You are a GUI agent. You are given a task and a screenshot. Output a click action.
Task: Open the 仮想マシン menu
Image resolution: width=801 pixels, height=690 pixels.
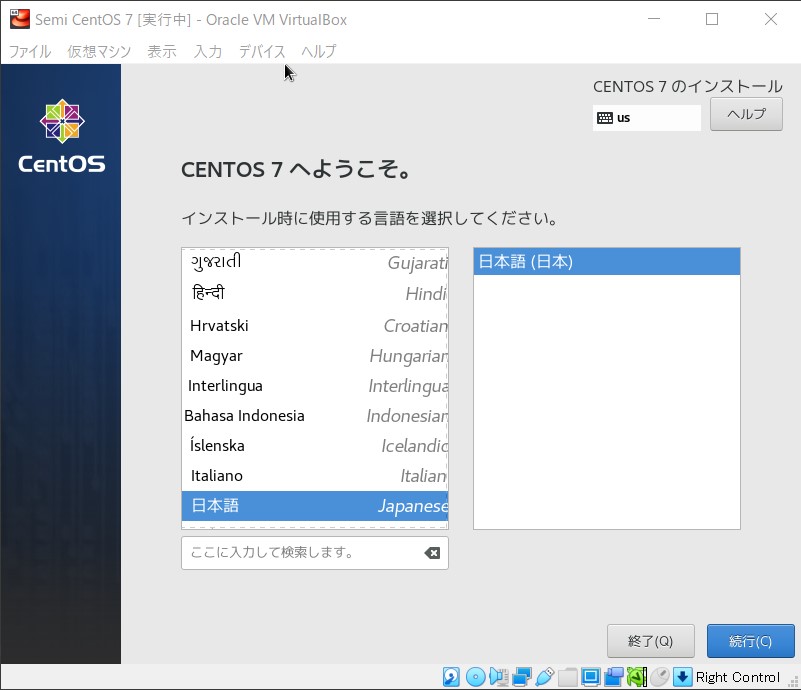99,51
